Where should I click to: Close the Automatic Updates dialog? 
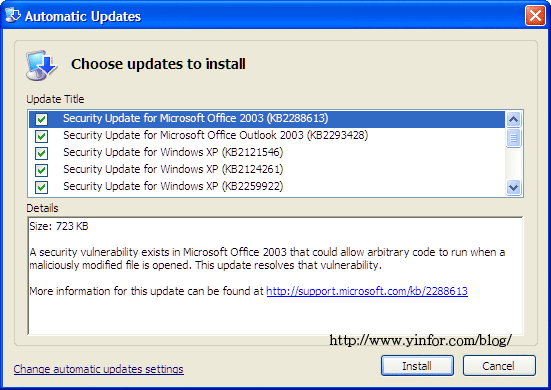535,16
